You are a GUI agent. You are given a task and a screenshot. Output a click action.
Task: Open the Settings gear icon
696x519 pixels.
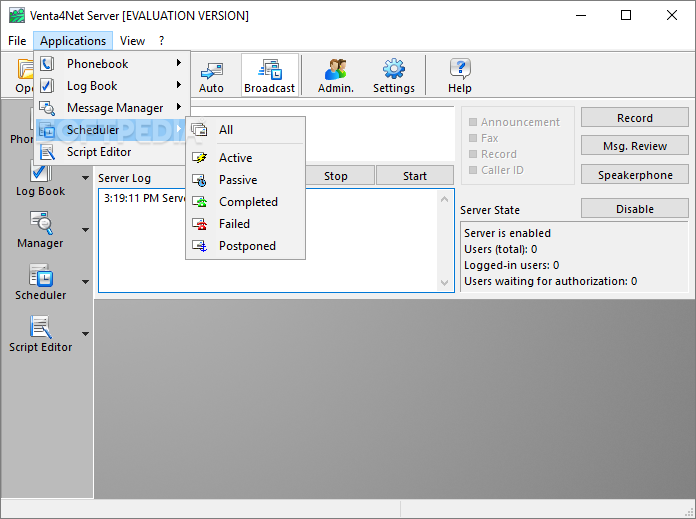click(394, 69)
